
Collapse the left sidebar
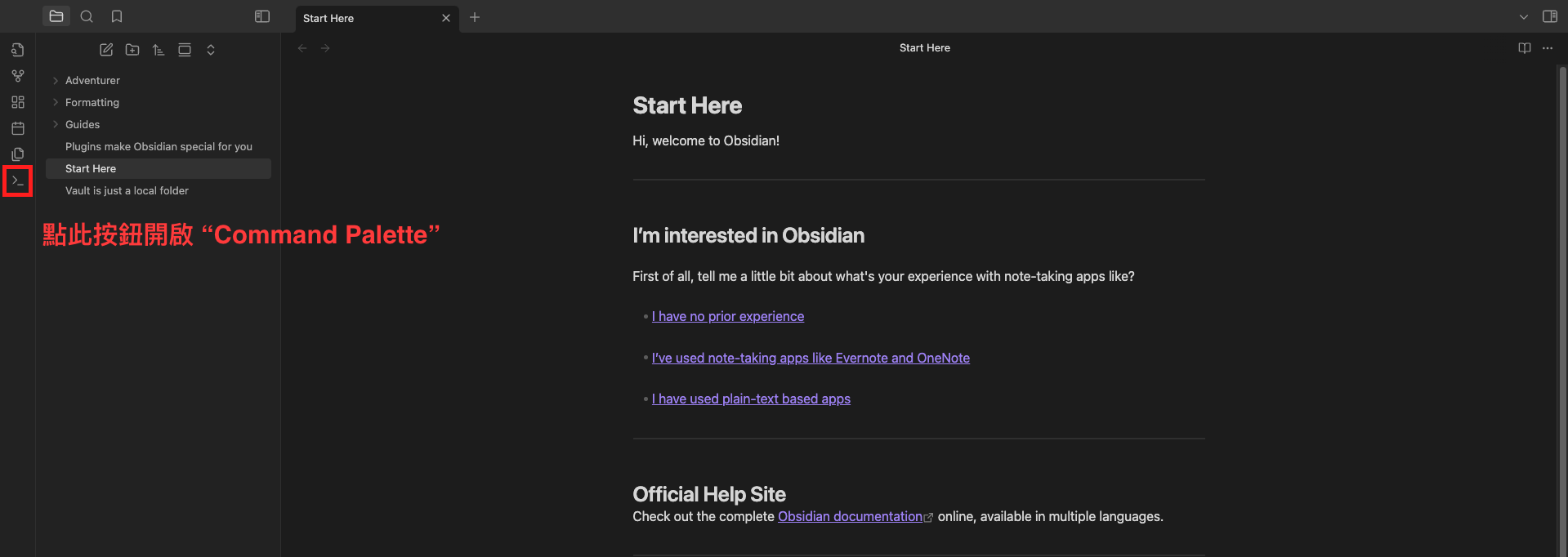tap(262, 16)
